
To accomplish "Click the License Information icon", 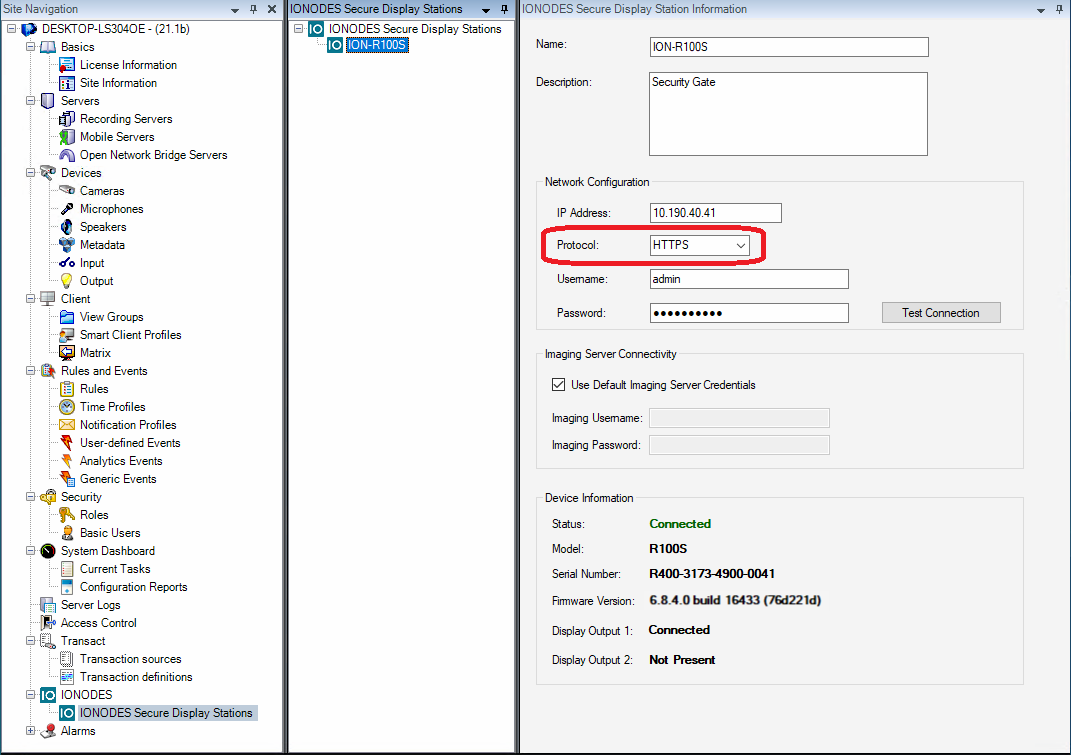I will point(67,65).
